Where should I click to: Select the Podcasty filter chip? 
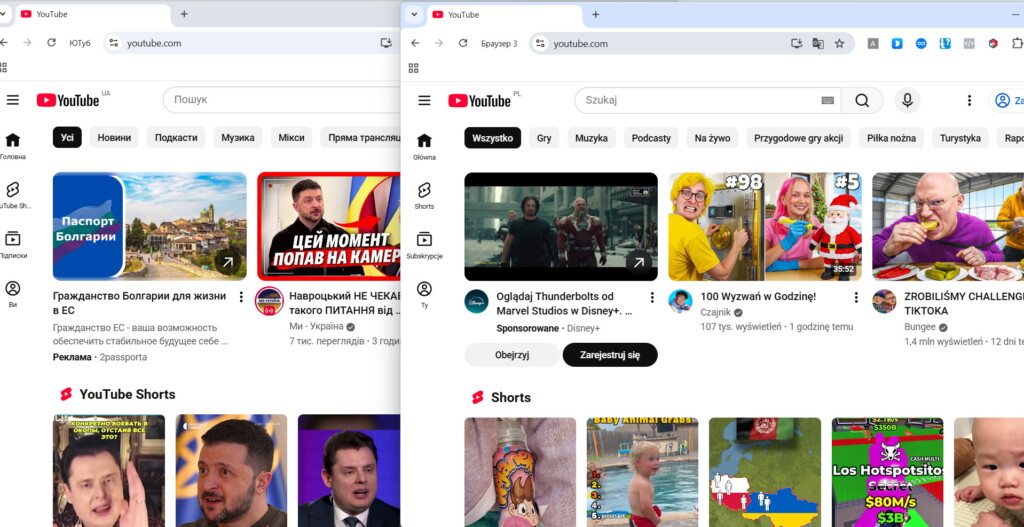pyautogui.click(x=651, y=138)
